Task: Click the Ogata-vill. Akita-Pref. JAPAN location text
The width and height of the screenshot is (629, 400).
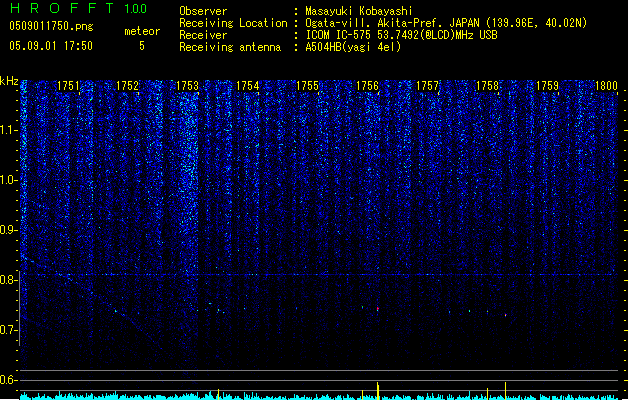Action: (x=446, y=23)
